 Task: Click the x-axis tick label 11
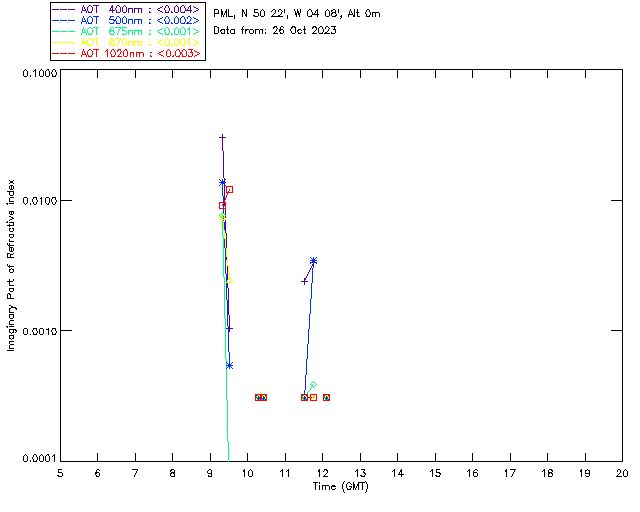[x=285, y=473]
